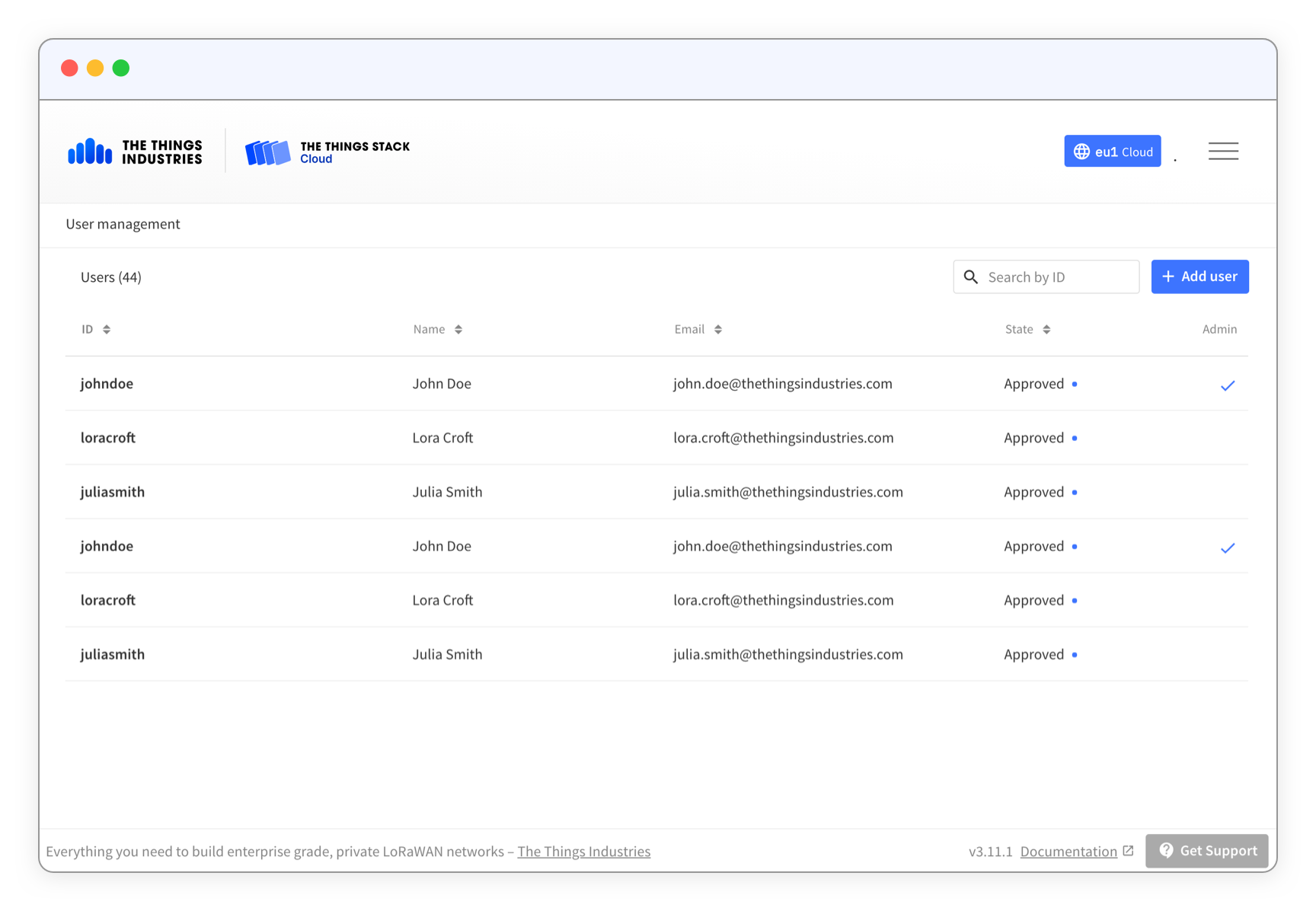Click the second johndoe admin checkmark
The width and height of the screenshot is (1316, 911).
[1227, 548]
